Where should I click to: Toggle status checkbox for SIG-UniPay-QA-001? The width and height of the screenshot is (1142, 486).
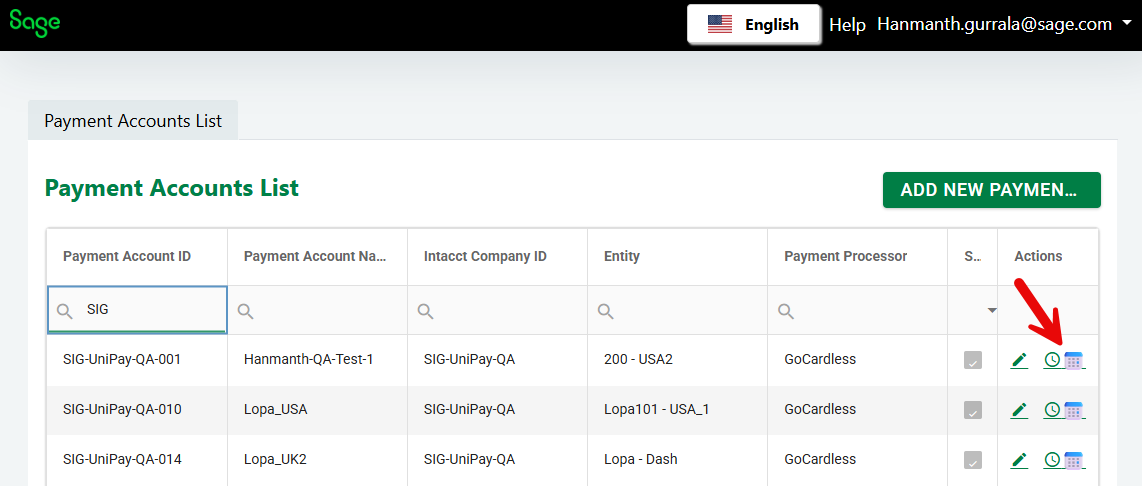pyautogui.click(x=972, y=360)
